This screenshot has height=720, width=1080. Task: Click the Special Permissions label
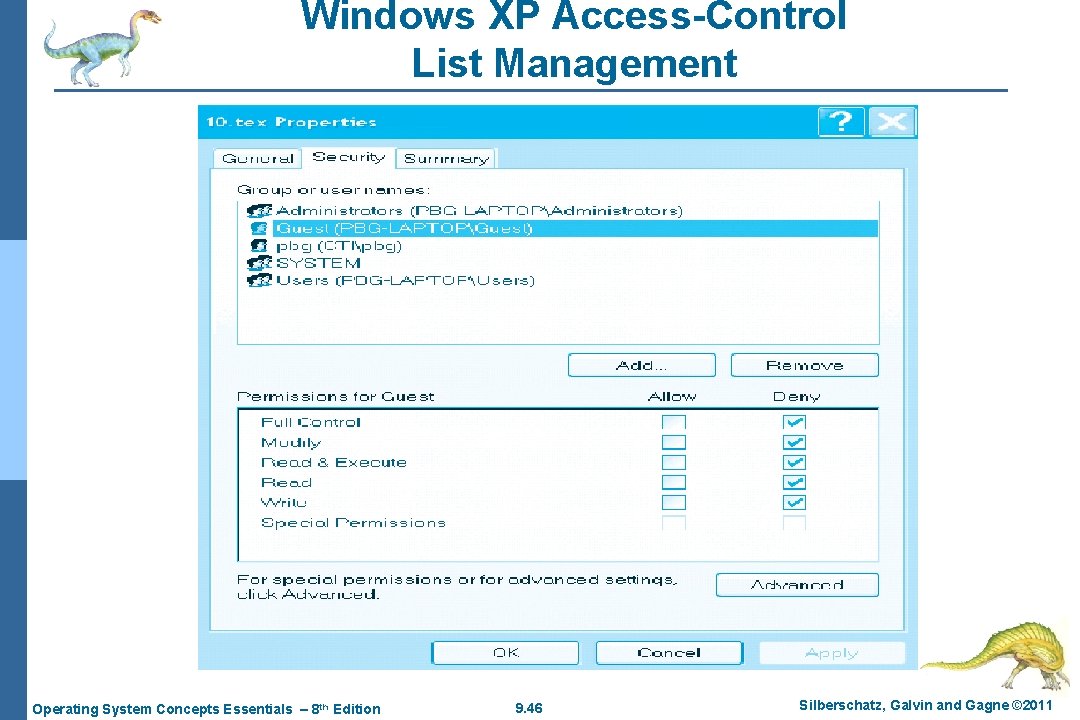click(x=353, y=523)
